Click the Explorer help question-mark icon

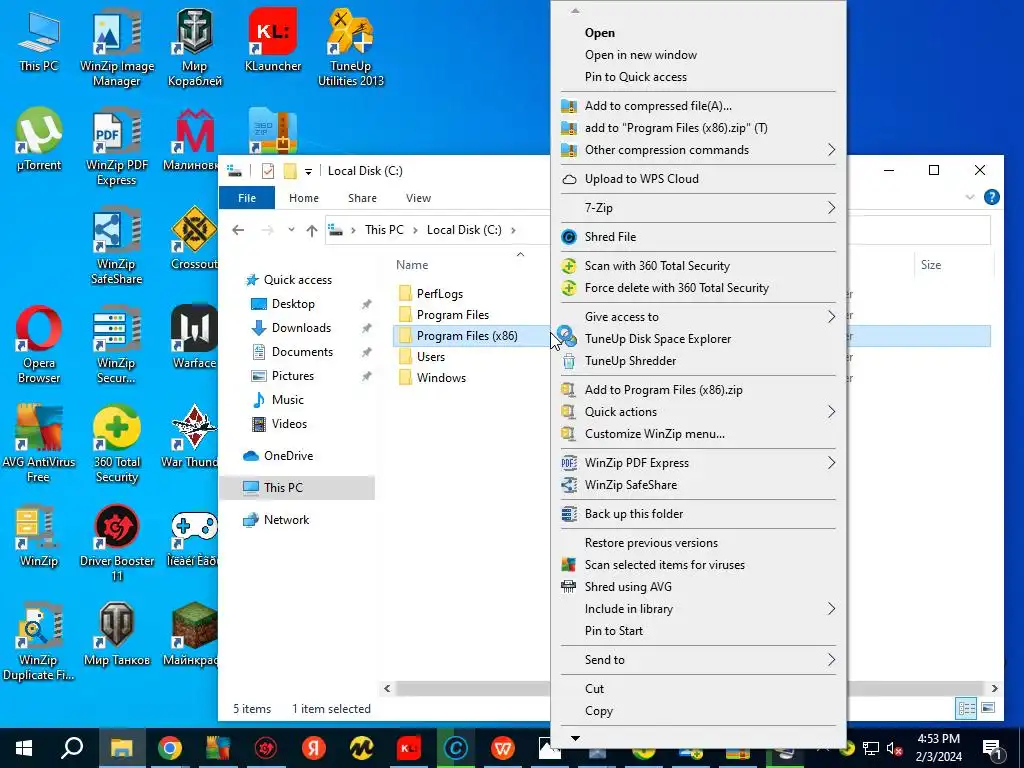coord(991,197)
